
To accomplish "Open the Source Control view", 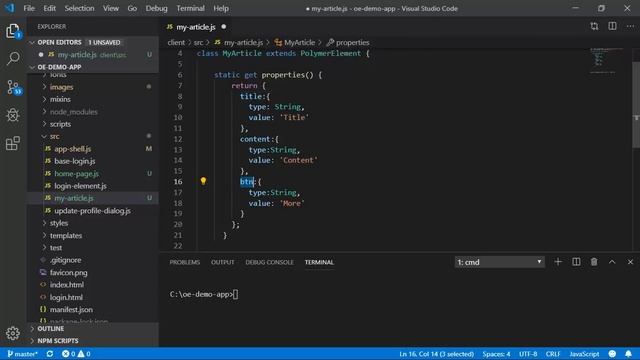I will [x=13, y=87].
